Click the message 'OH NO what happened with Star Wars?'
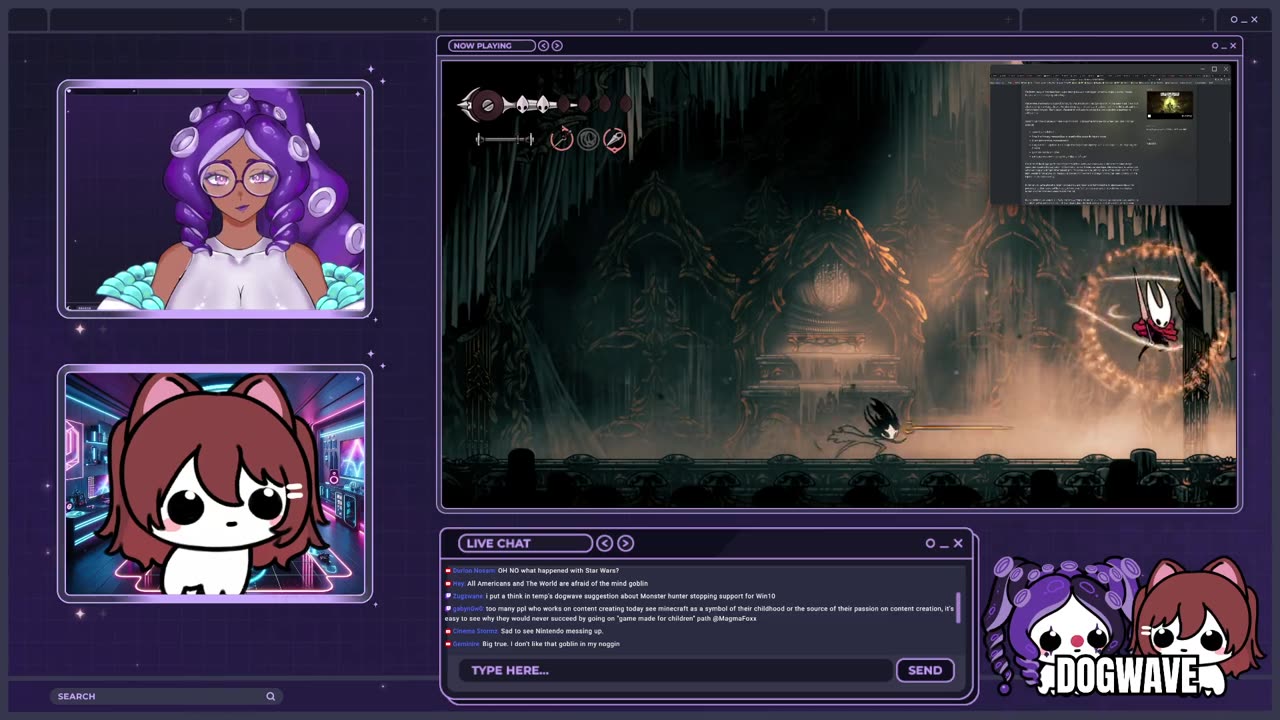Viewport: 1280px width, 720px height. [x=558, y=570]
